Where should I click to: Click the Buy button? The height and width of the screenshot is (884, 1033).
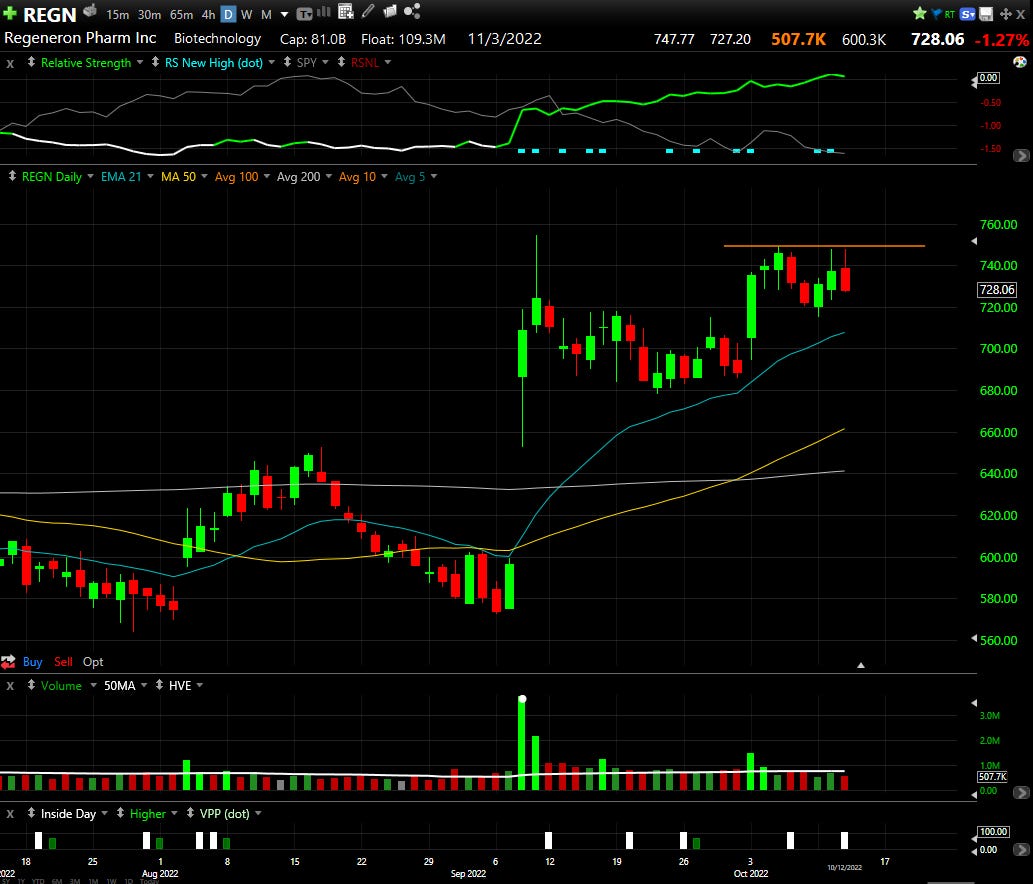tap(32, 661)
